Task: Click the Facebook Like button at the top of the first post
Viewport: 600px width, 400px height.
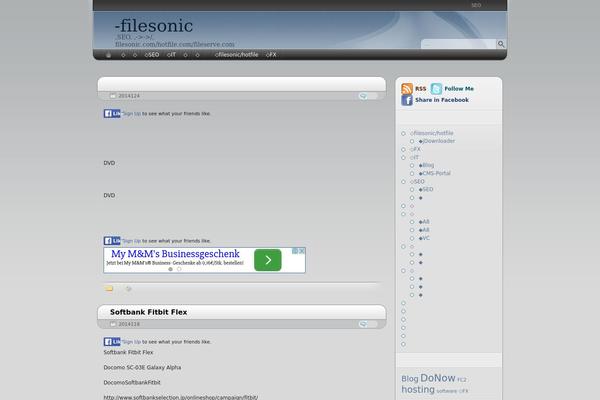Action: tap(112, 114)
